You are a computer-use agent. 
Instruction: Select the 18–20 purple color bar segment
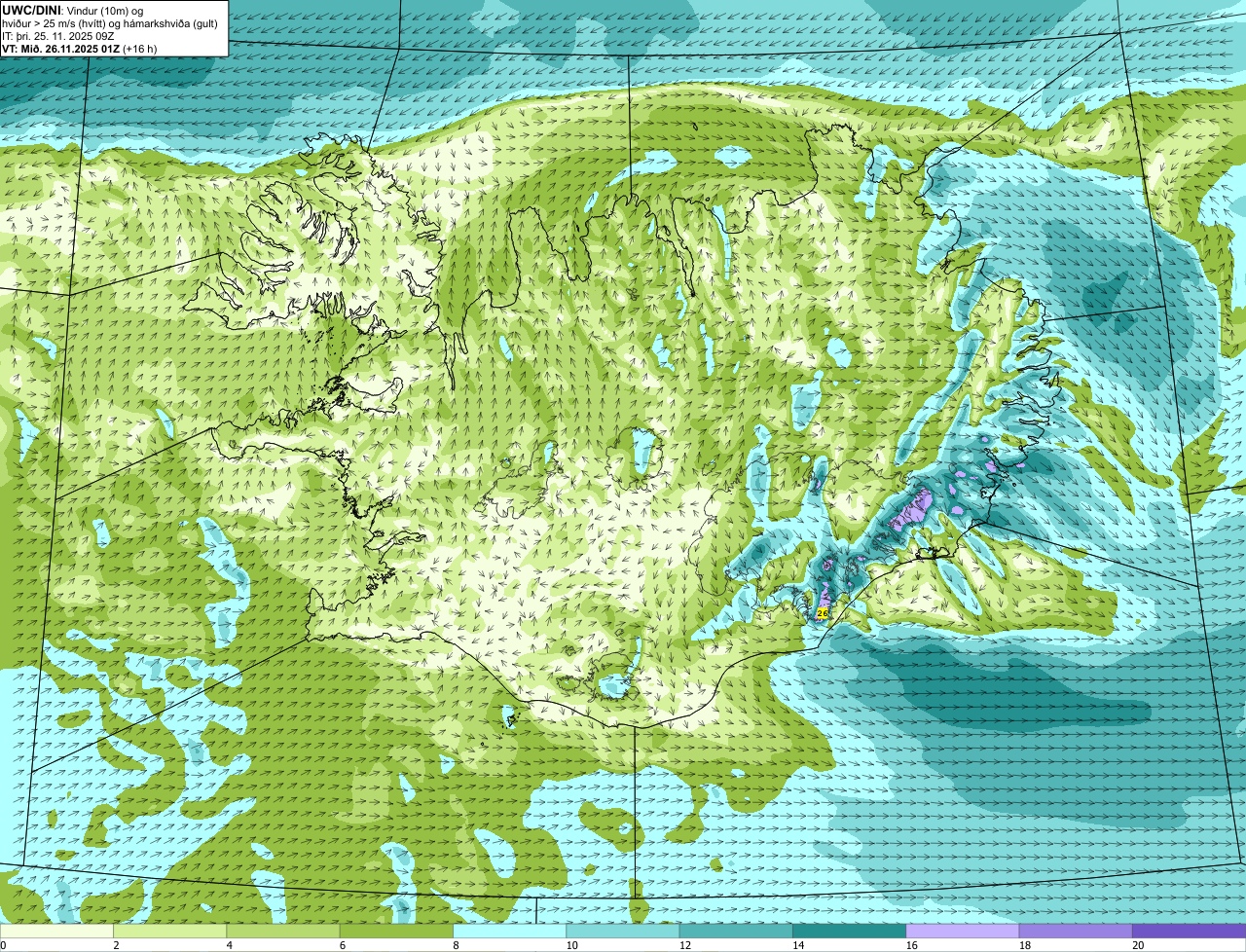point(1076,931)
